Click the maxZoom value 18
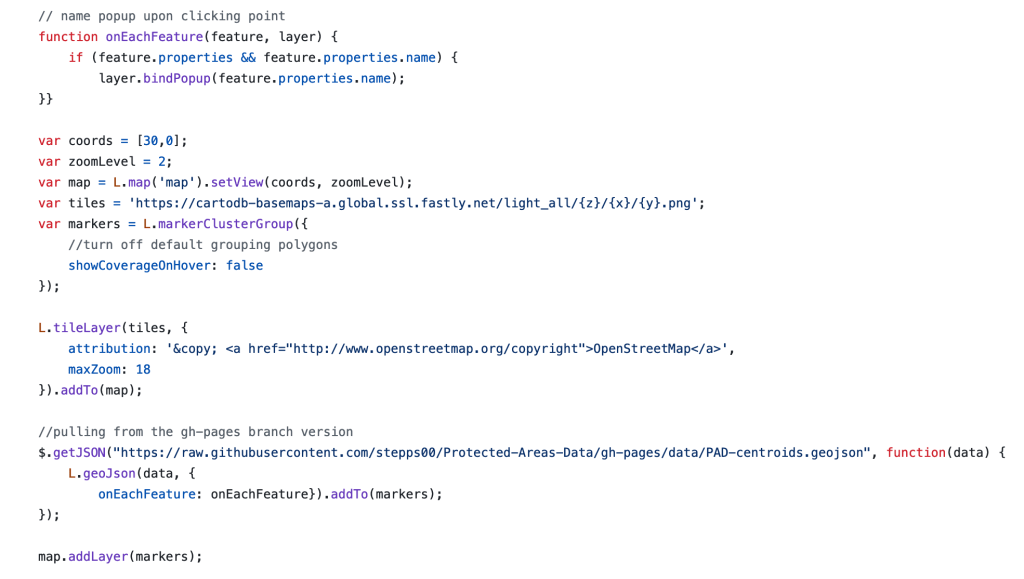Viewport: 1024px width, 579px height. (x=143, y=370)
